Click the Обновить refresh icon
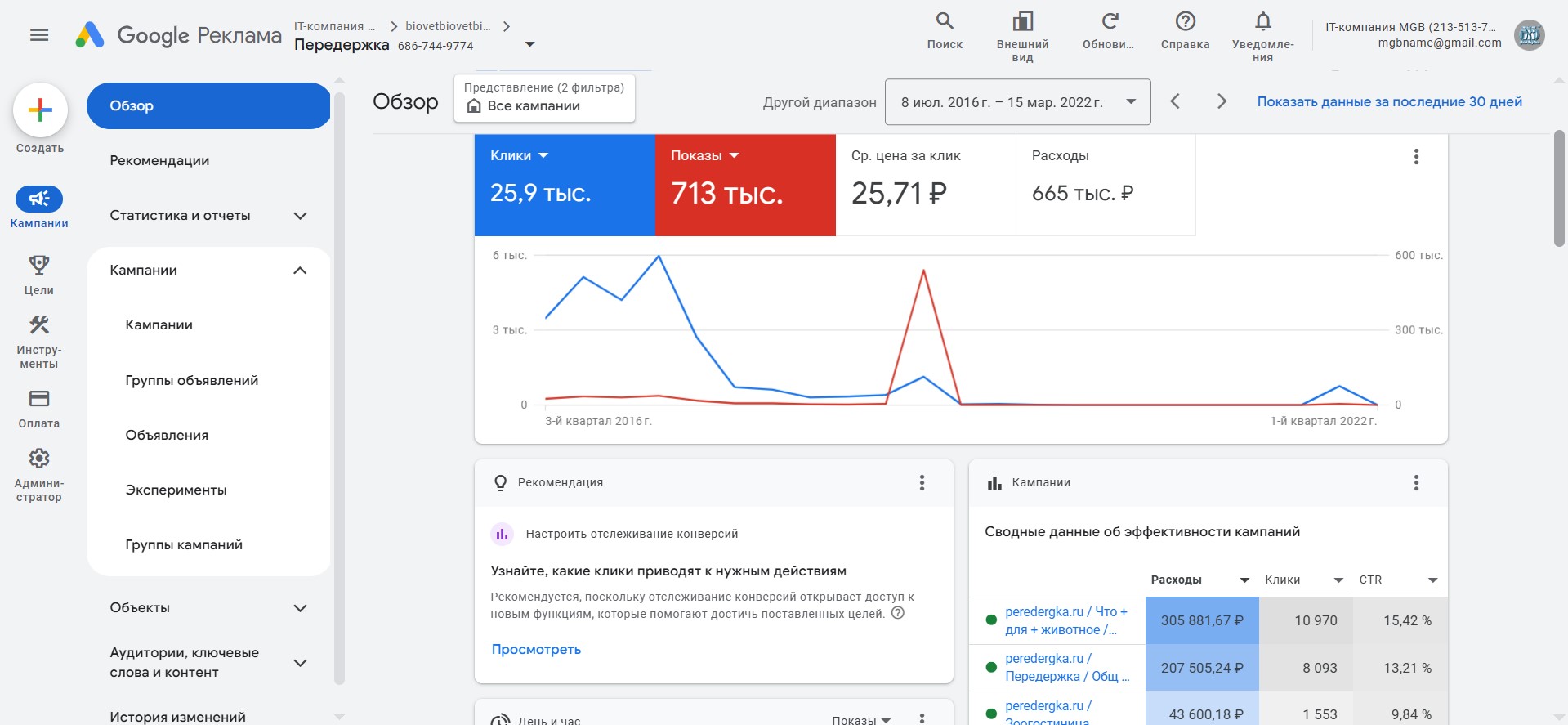This screenshot has height=725, width=1568. click(x=1109, y=21)
